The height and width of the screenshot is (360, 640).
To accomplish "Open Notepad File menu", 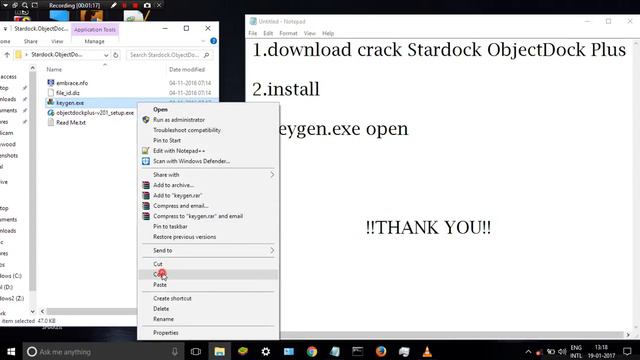I will click(x=253, y=33).
